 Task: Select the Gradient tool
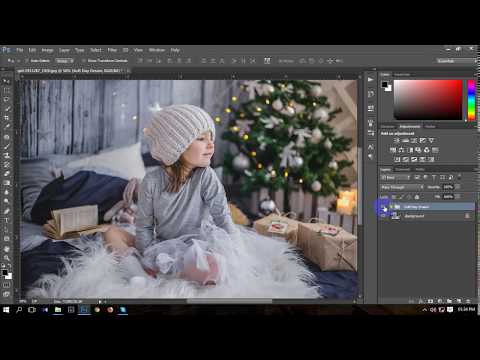6,183
